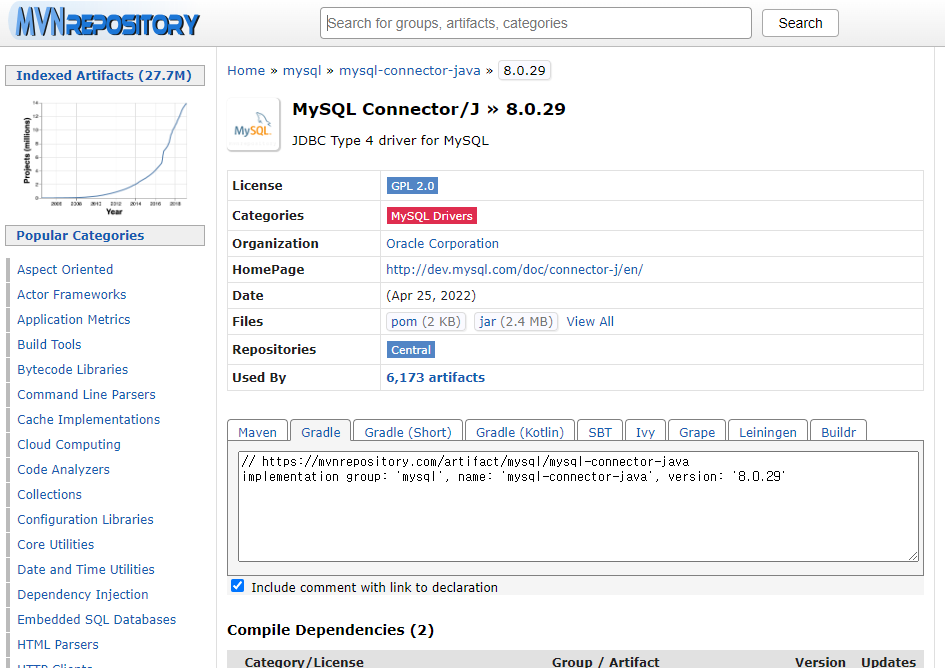The image size is (945, 668).
Task: Open the Build Tools category
Action: click(49, 344)
